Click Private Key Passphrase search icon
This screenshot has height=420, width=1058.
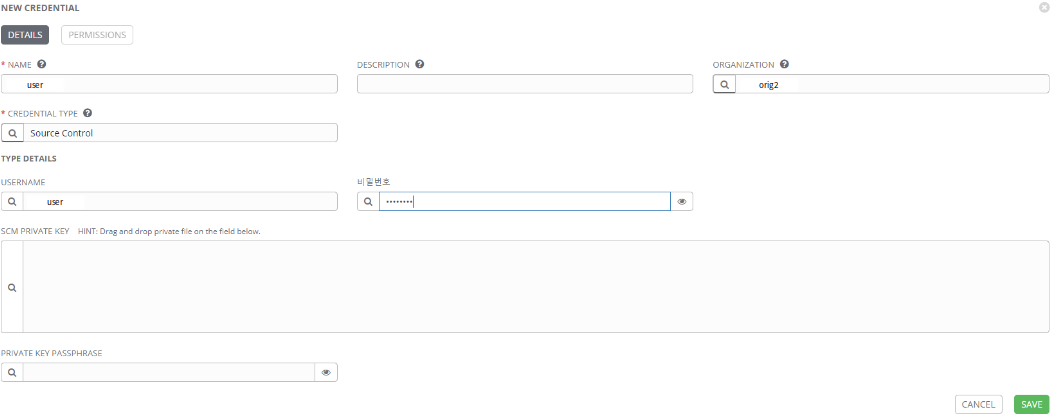point(12,373)
